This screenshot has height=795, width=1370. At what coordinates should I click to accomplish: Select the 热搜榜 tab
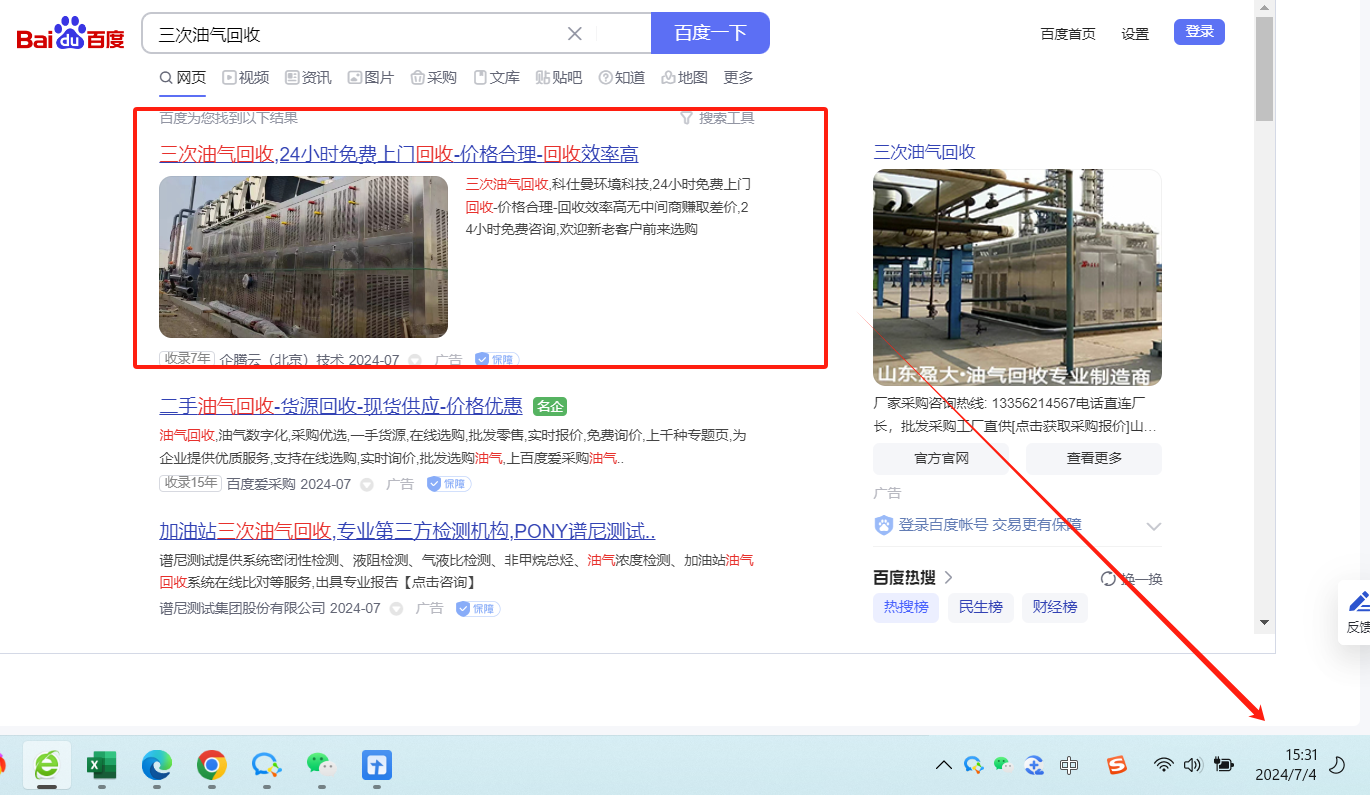tap(906, 607)
